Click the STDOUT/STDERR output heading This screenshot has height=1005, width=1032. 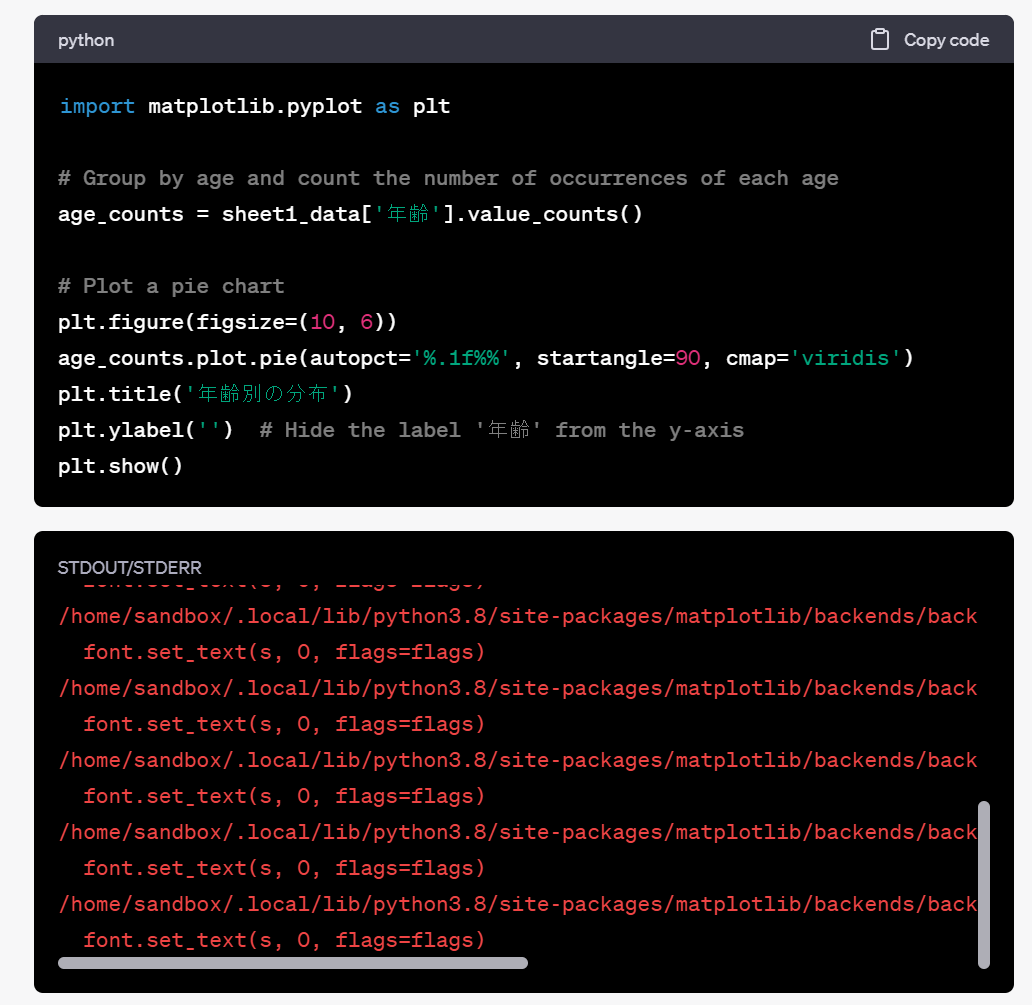coord(130,567)
